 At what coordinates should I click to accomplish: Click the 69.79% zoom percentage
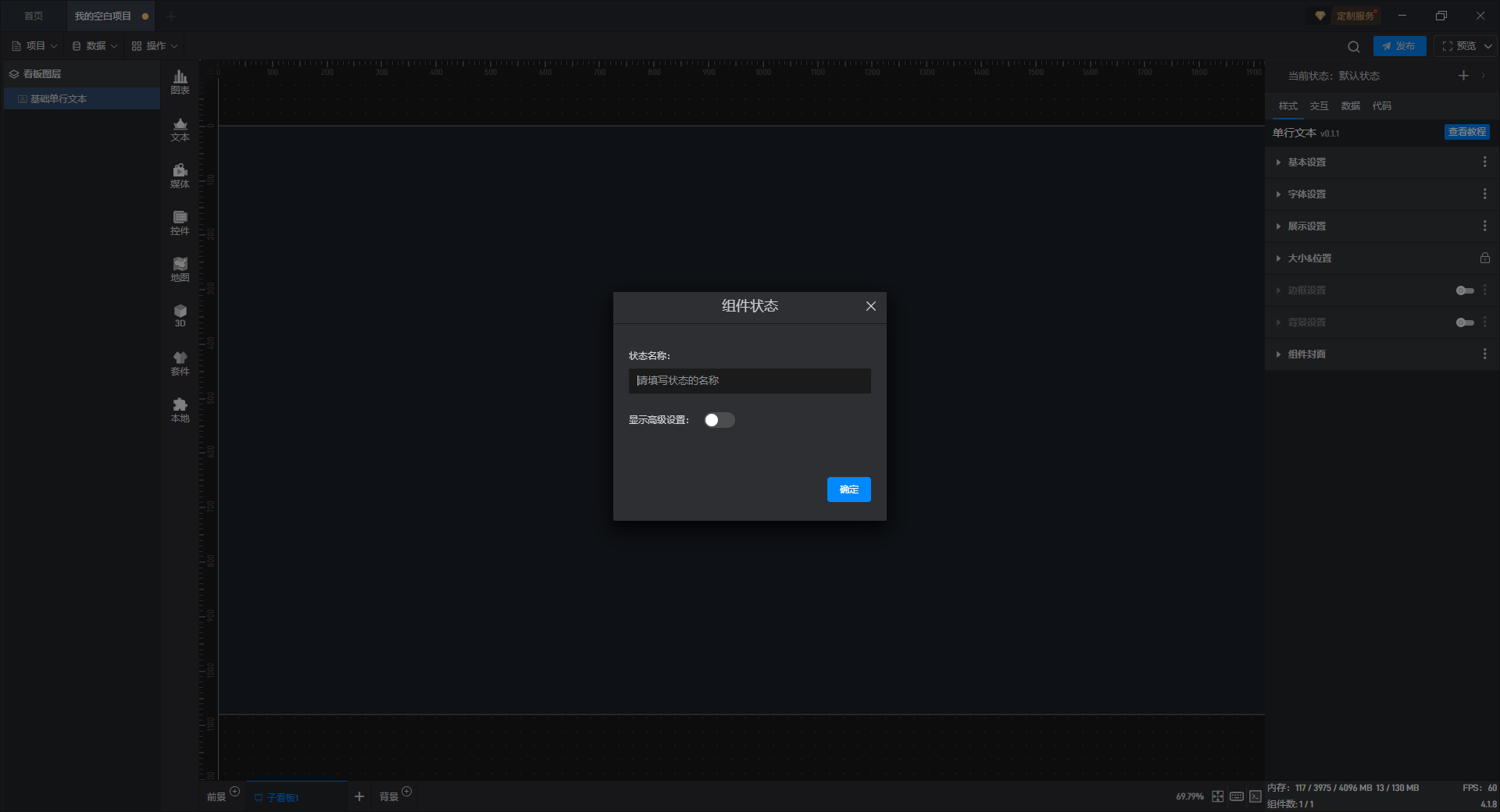[1190, 796]
